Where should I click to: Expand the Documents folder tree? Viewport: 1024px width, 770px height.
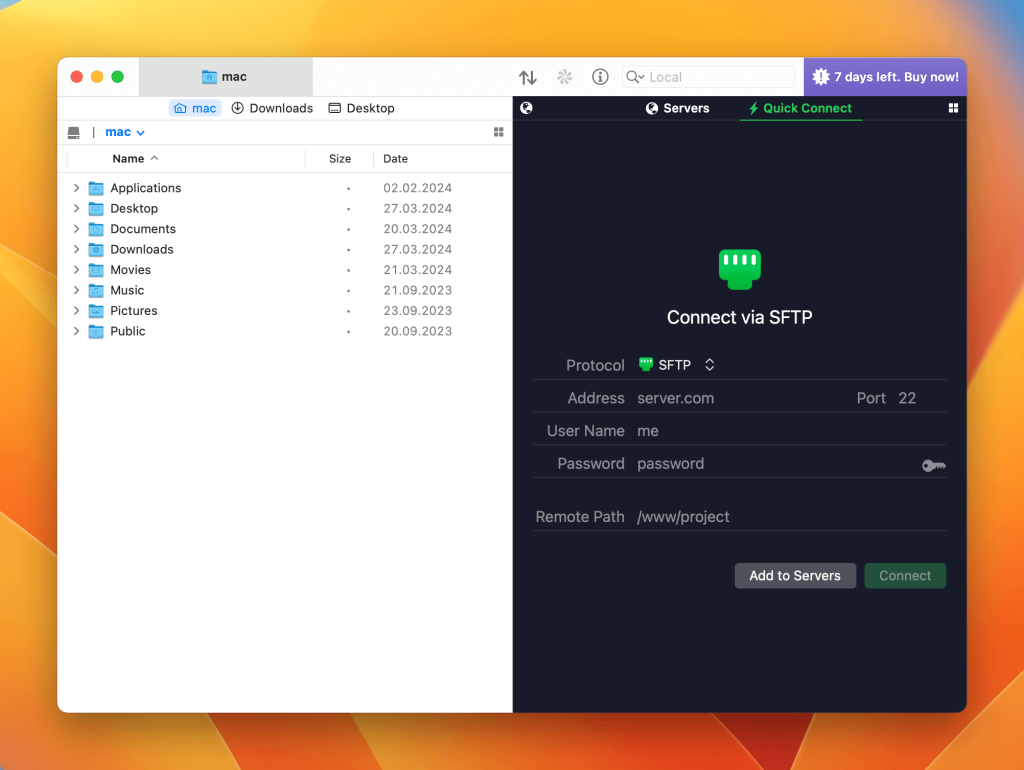tap(76, 229)
